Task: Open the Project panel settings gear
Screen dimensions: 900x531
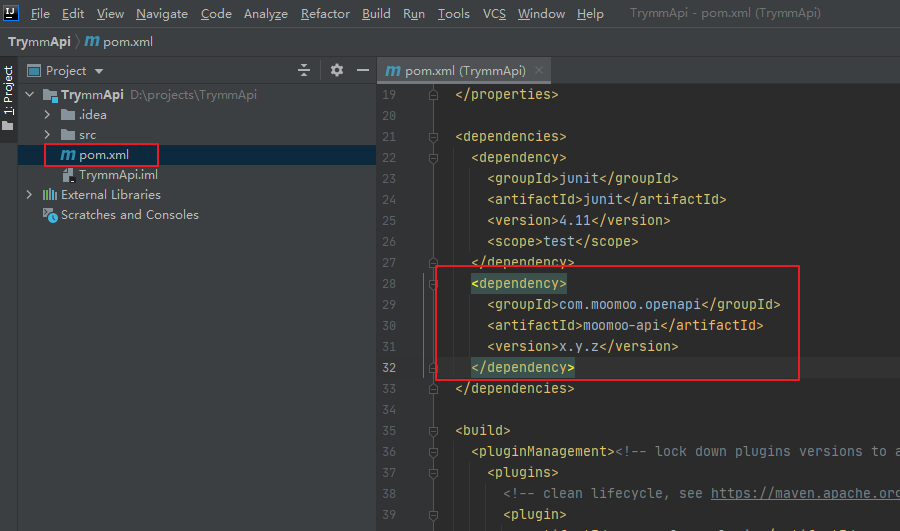Action: click(337, 71)
